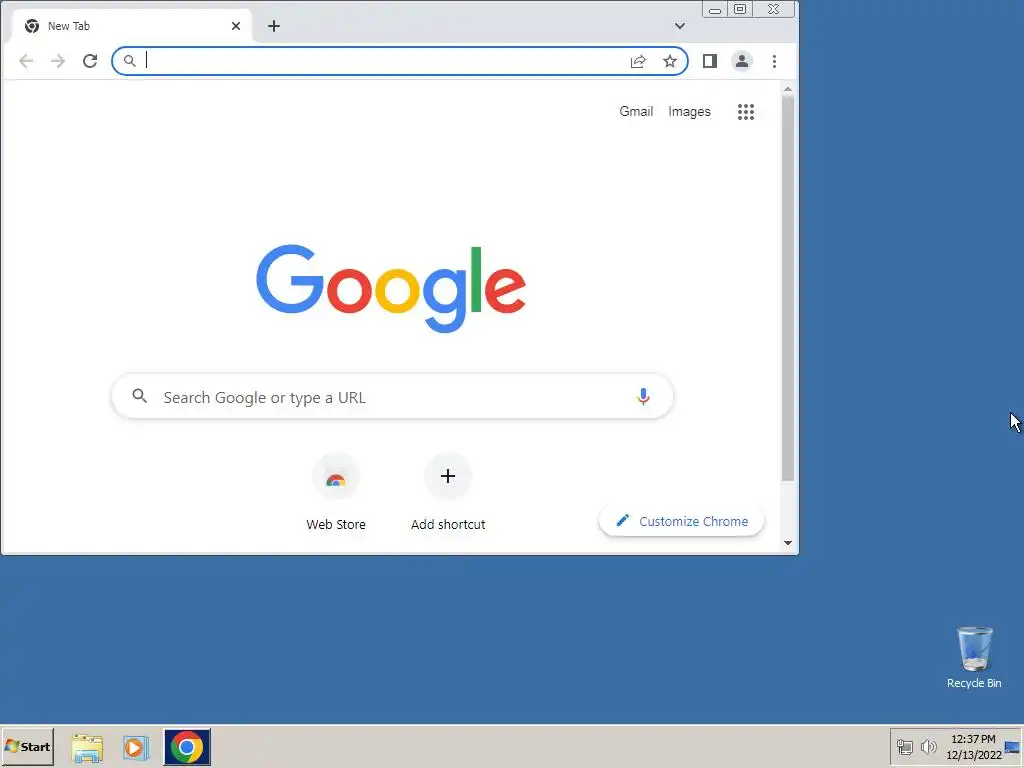Minimize the Chrome window
Image resolution: width=1024 pixels, height=768 pixels.
pyautogui.click(x=715, y=9)
